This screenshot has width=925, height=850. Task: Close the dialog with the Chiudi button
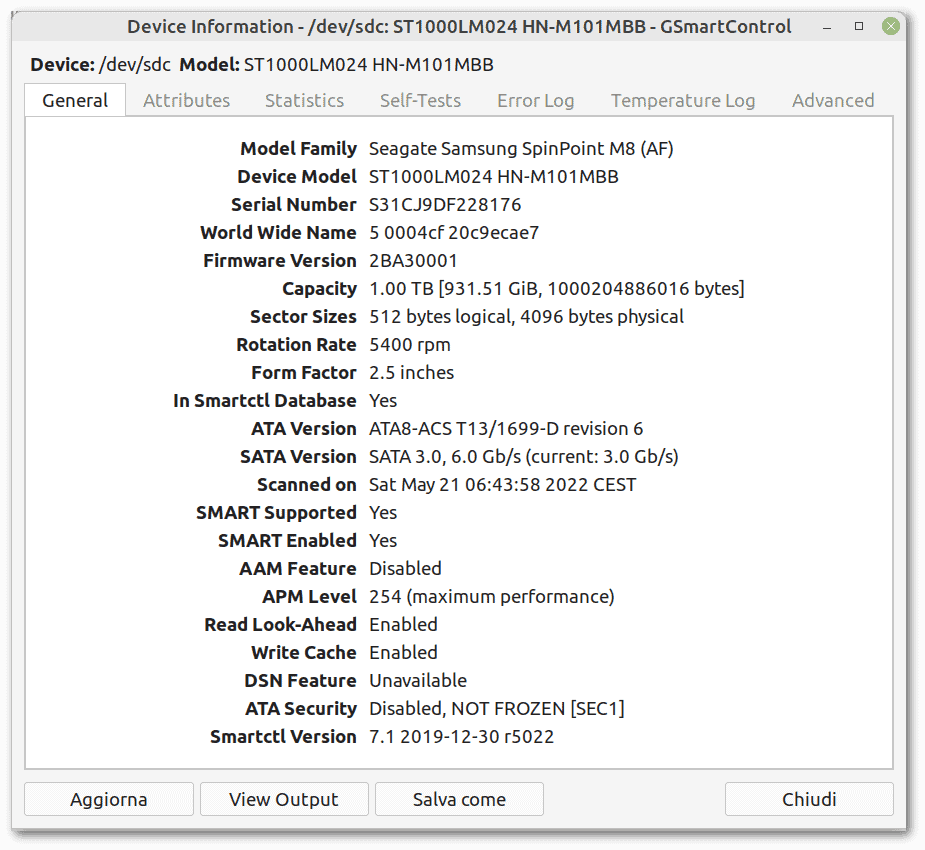(x=809, y=799)
